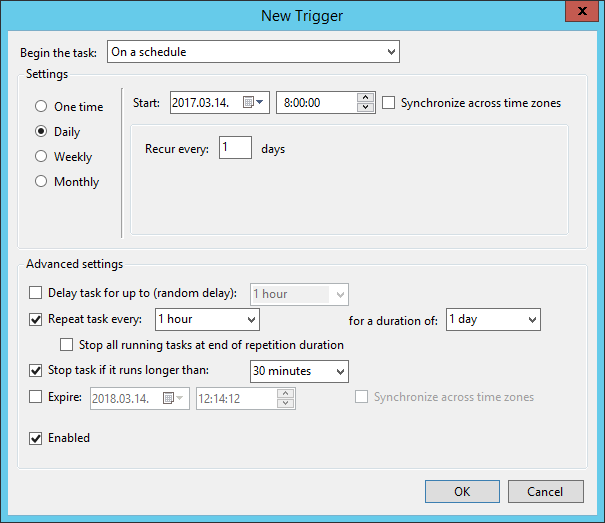Viewport: 605px width, 523px height.
Task: Toggle Stop all running tasks checkbox
Action: 67,345
